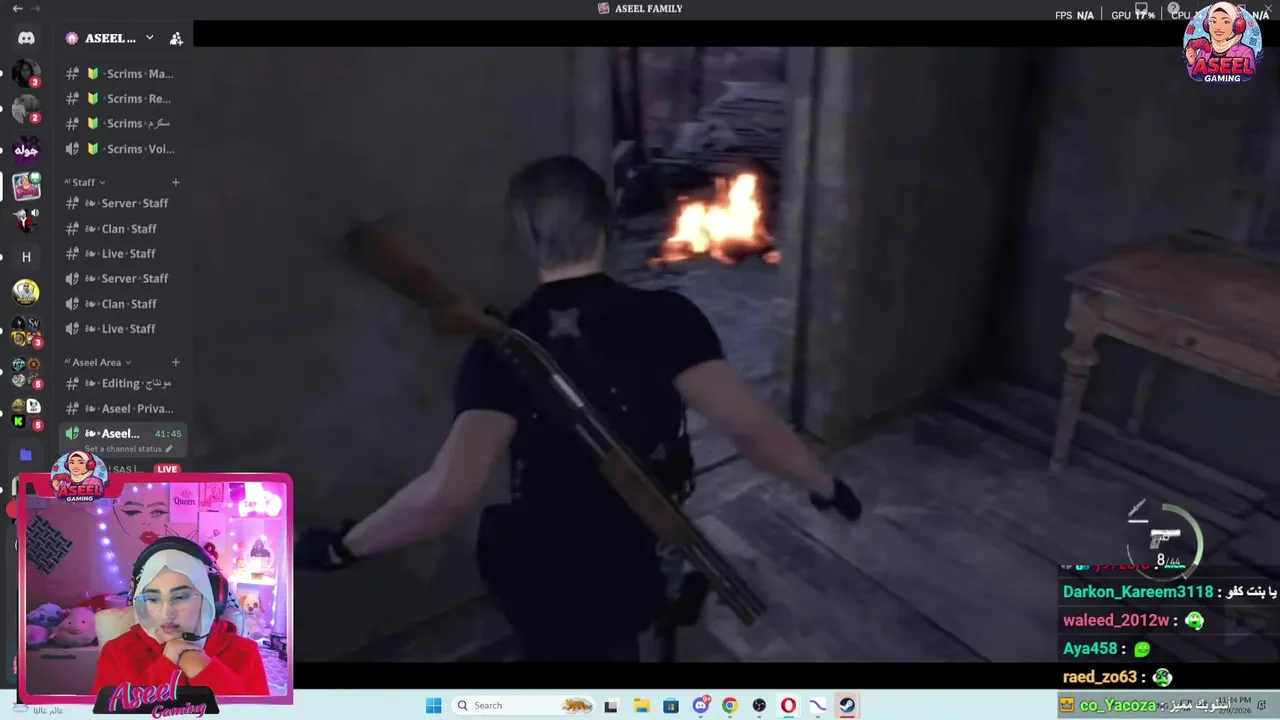The width and height of the screenshot is (1280, 720).
Task: Open Task View from the taskbar
Action: coord(611,705)
